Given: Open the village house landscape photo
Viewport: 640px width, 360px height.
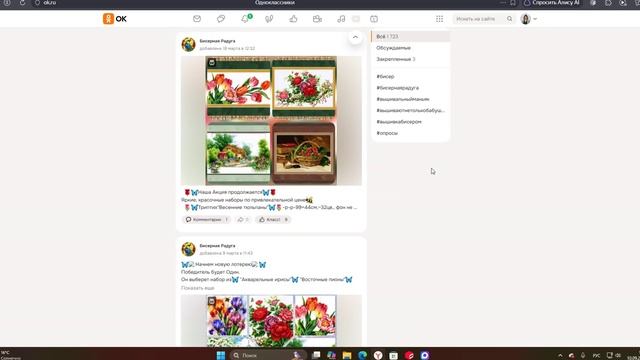Looking at the screenshot, I should [238, 153].
